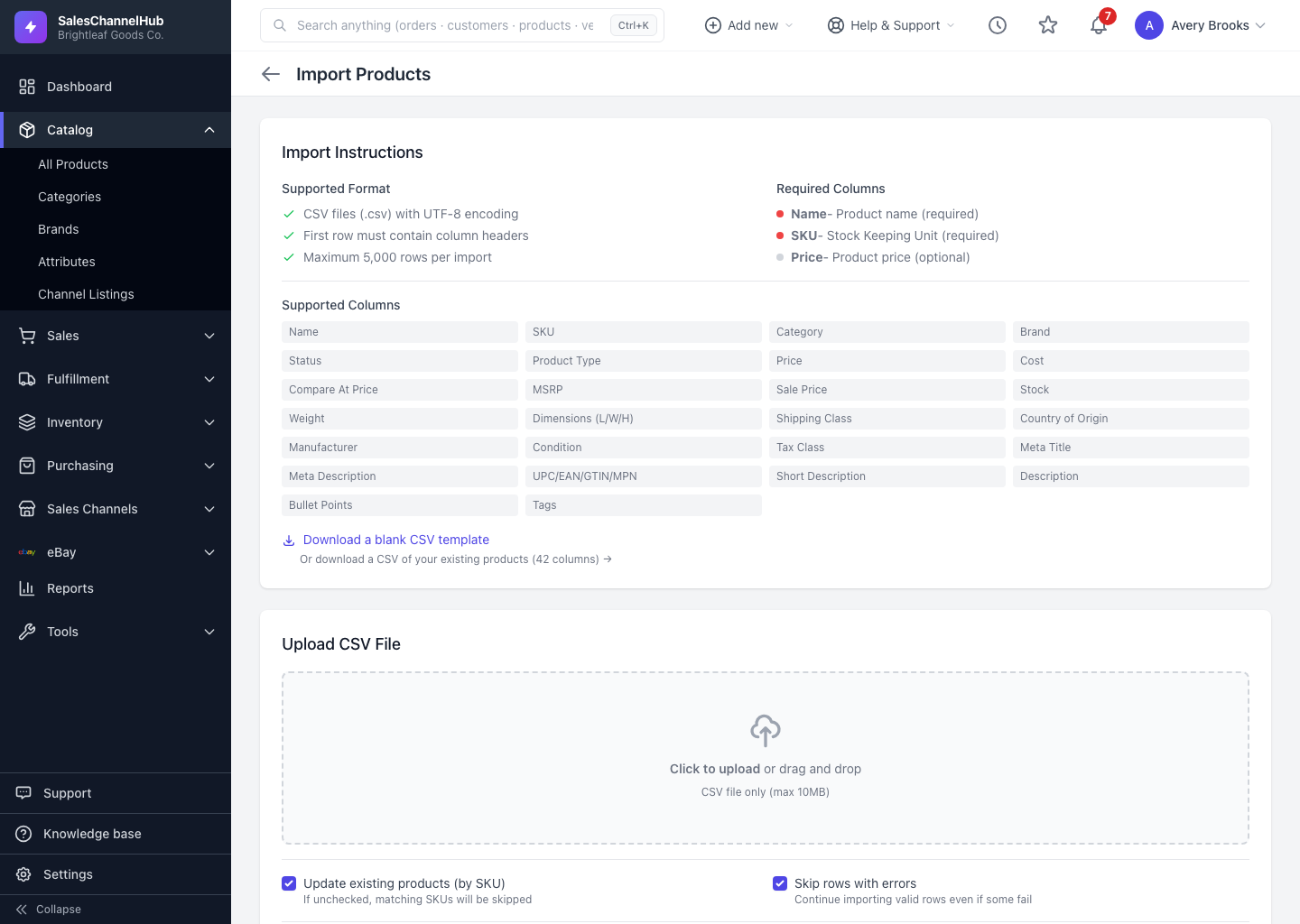
Task: Open the Help & Support dropdown arrow
Action: 951,25
